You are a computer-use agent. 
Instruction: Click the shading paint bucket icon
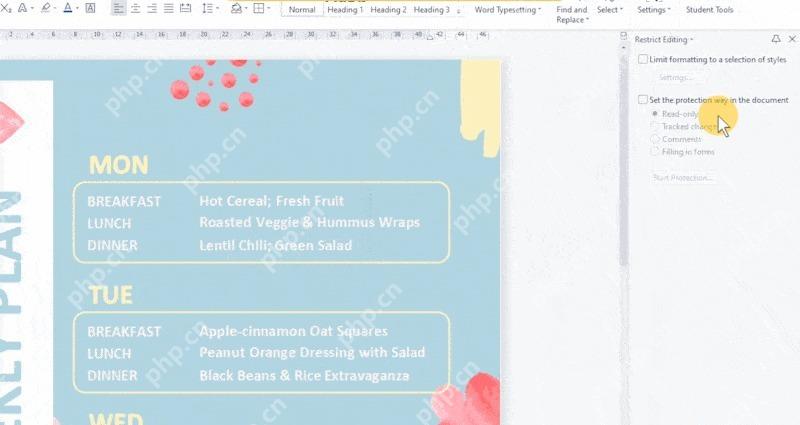pos(236,9)
